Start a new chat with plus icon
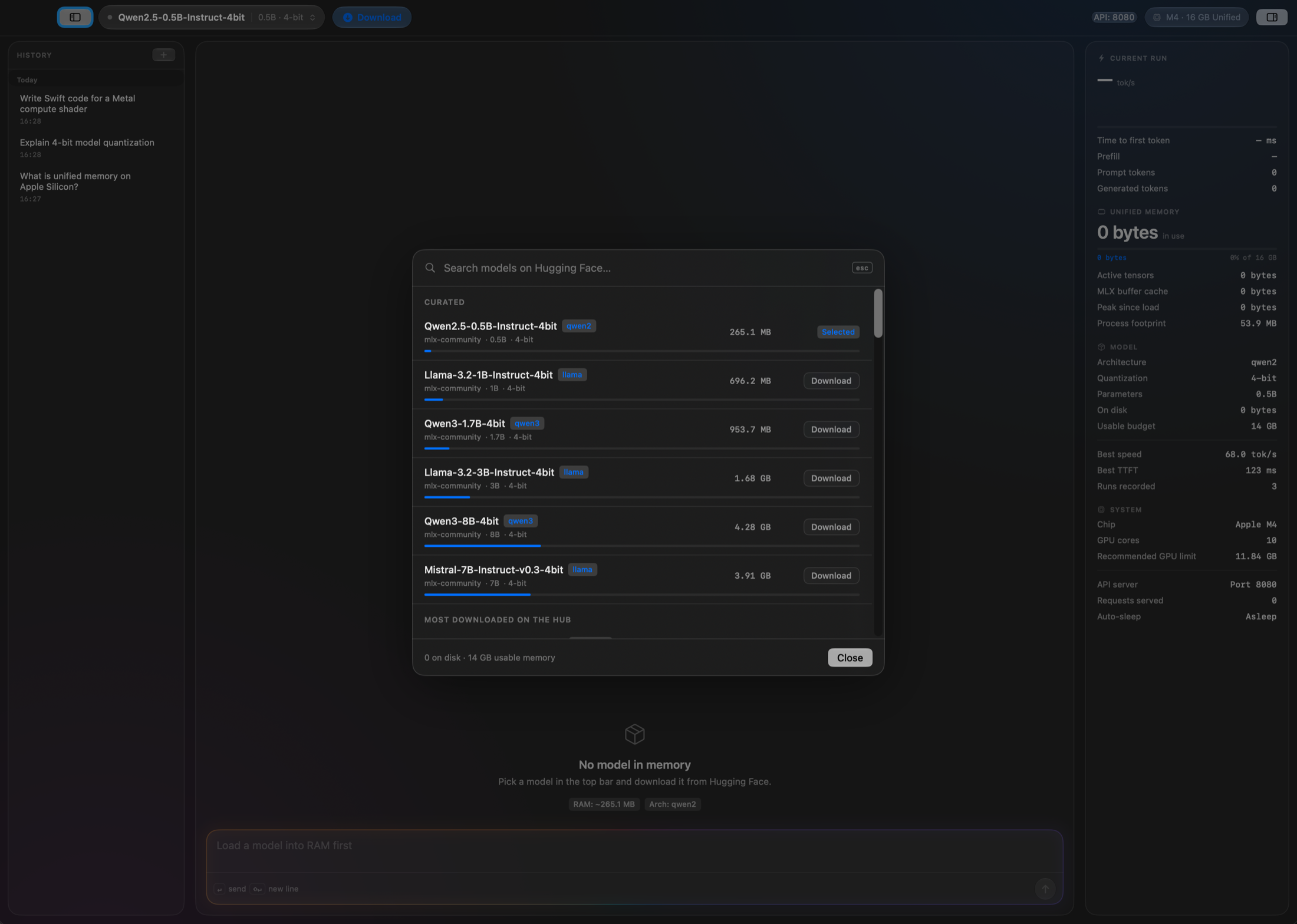 163,55
